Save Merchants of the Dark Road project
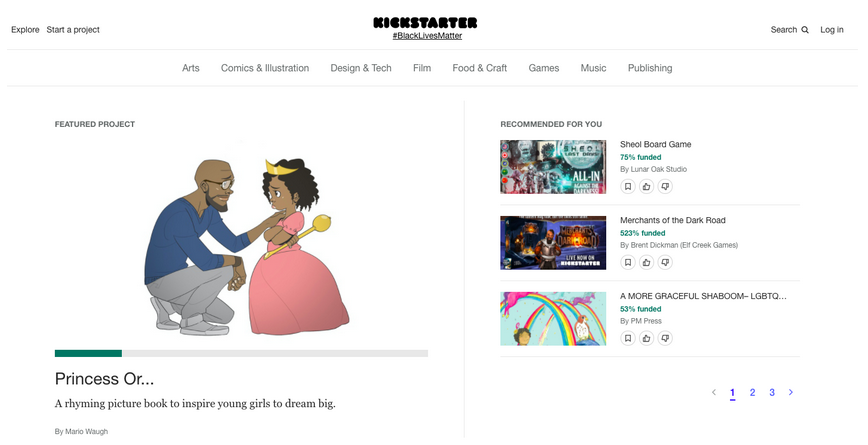 (x=628, y=262)
